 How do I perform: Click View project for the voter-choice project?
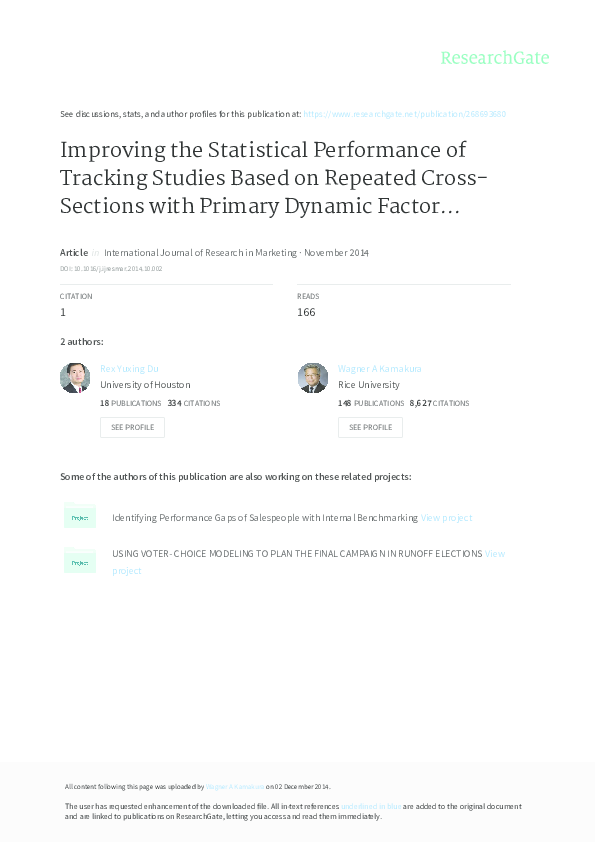(492, 553)
